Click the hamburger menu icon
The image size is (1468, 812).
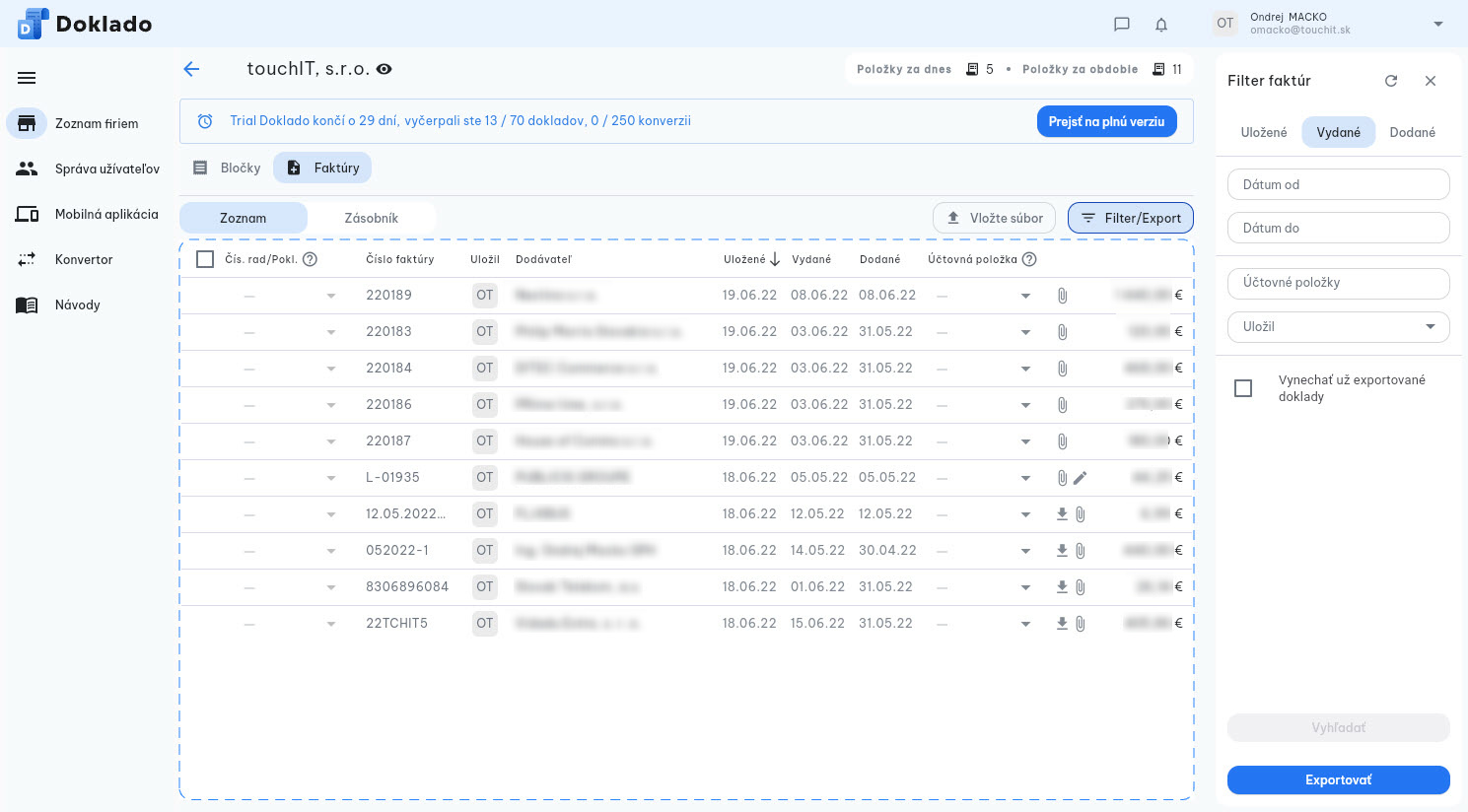tap(27, 78)
